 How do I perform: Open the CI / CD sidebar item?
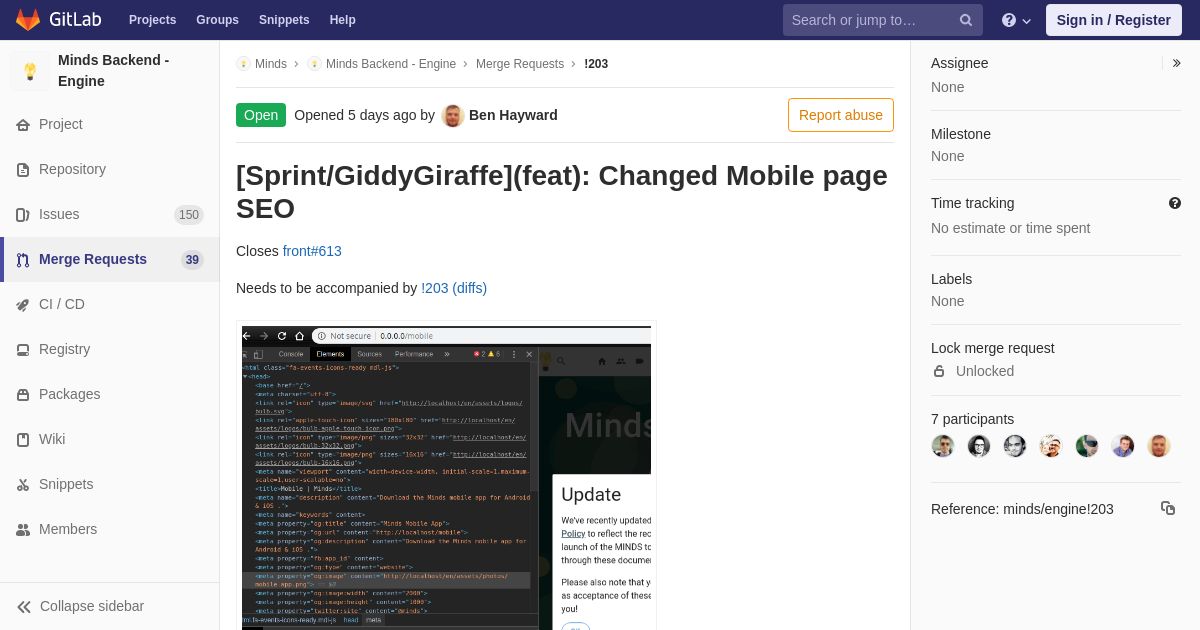pos(110,304)
